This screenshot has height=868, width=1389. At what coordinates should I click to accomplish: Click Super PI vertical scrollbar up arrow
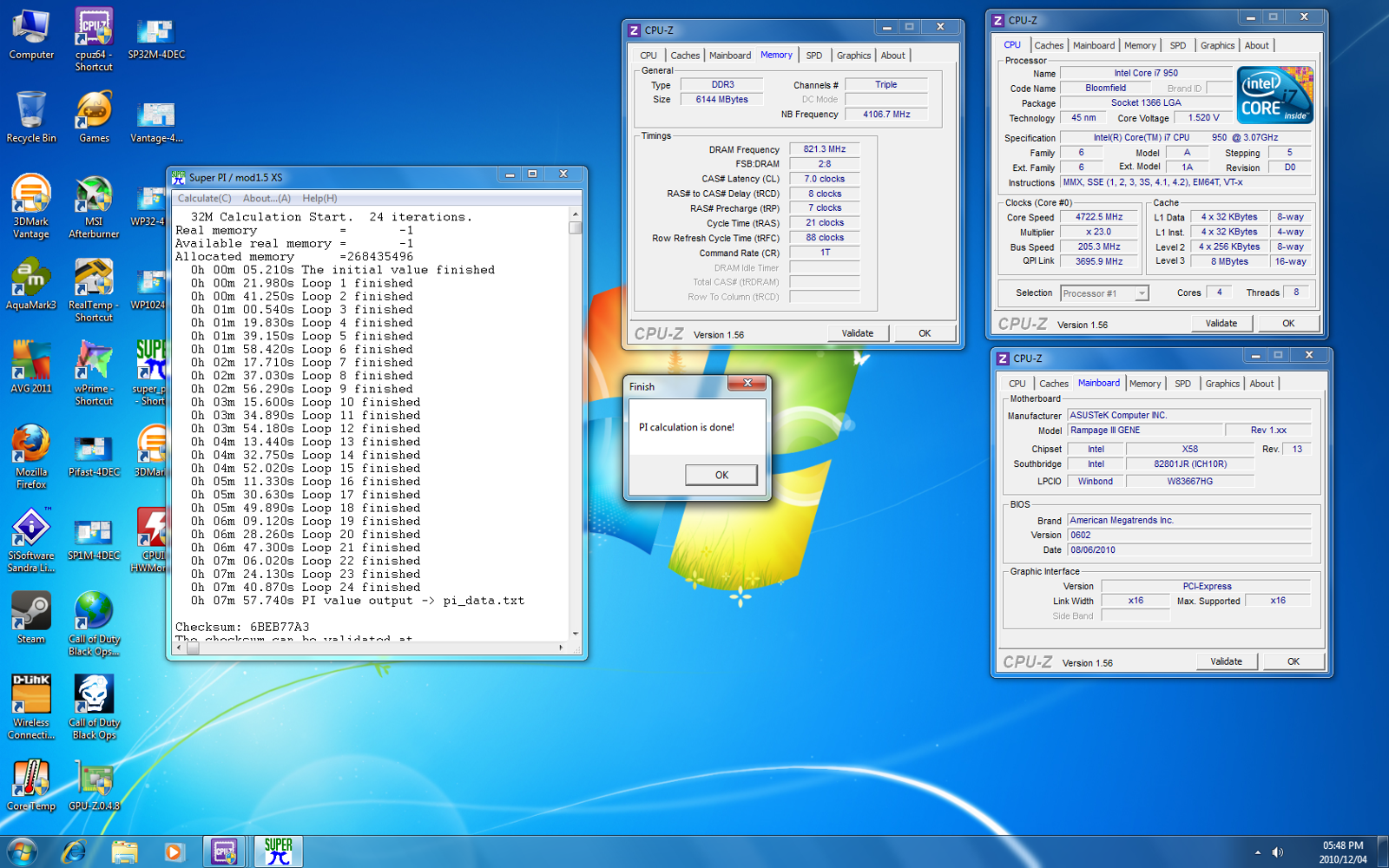tap(575, 214)
